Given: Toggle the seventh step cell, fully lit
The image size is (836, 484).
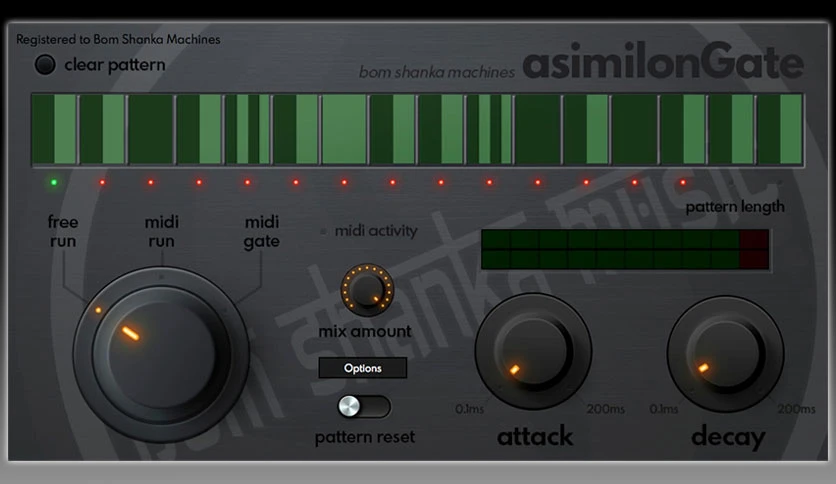Looking at the screenshot, I should click(344, 129).
